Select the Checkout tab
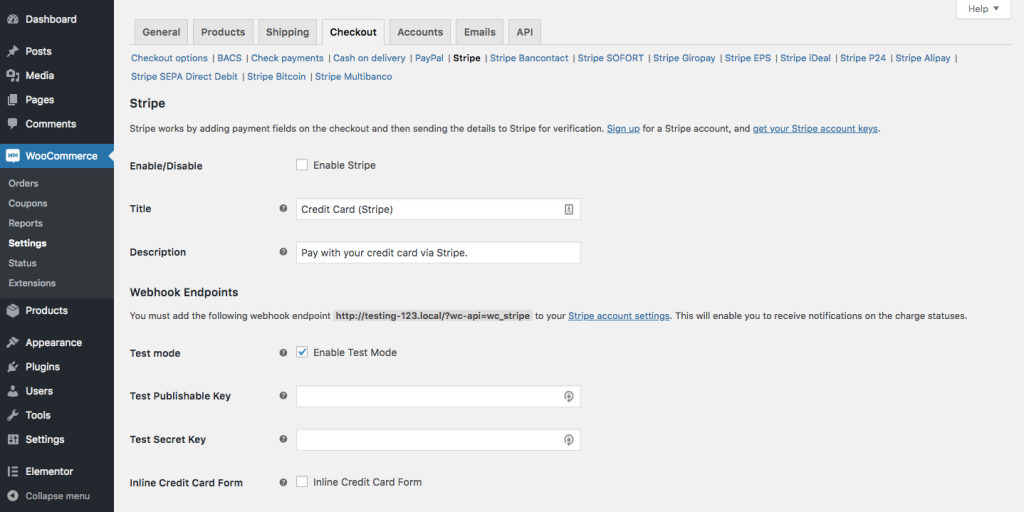Viewport: 1024px width, 512px height. [353, 32]
